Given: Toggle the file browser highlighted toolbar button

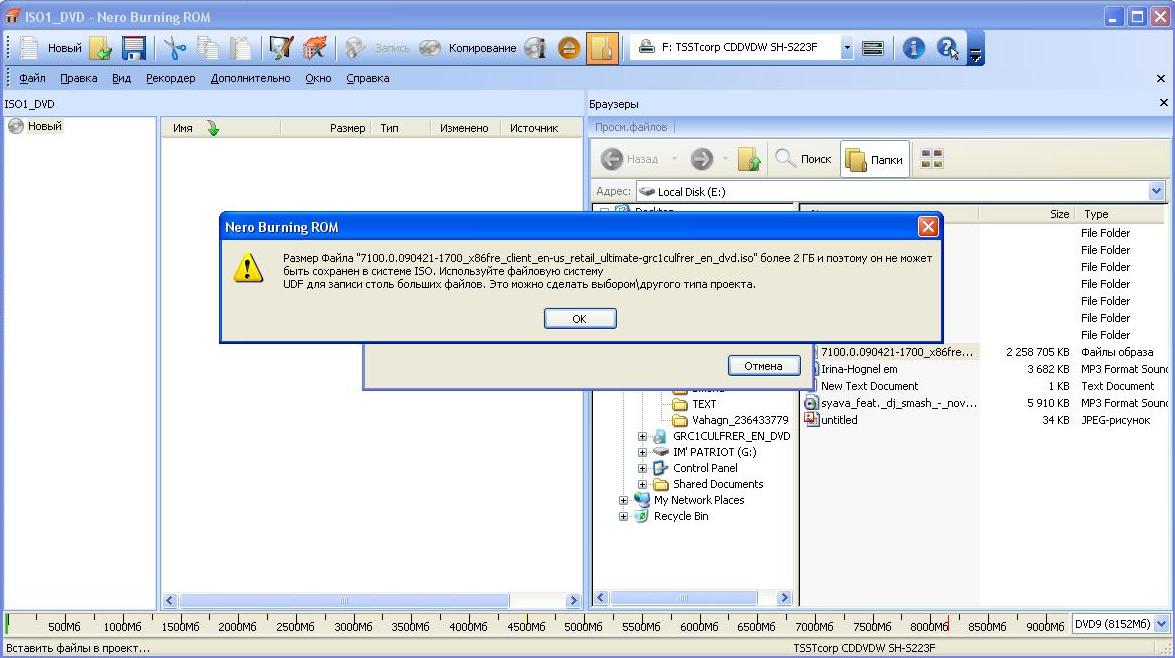Looking at the screenshot, I should coord(602,48).
